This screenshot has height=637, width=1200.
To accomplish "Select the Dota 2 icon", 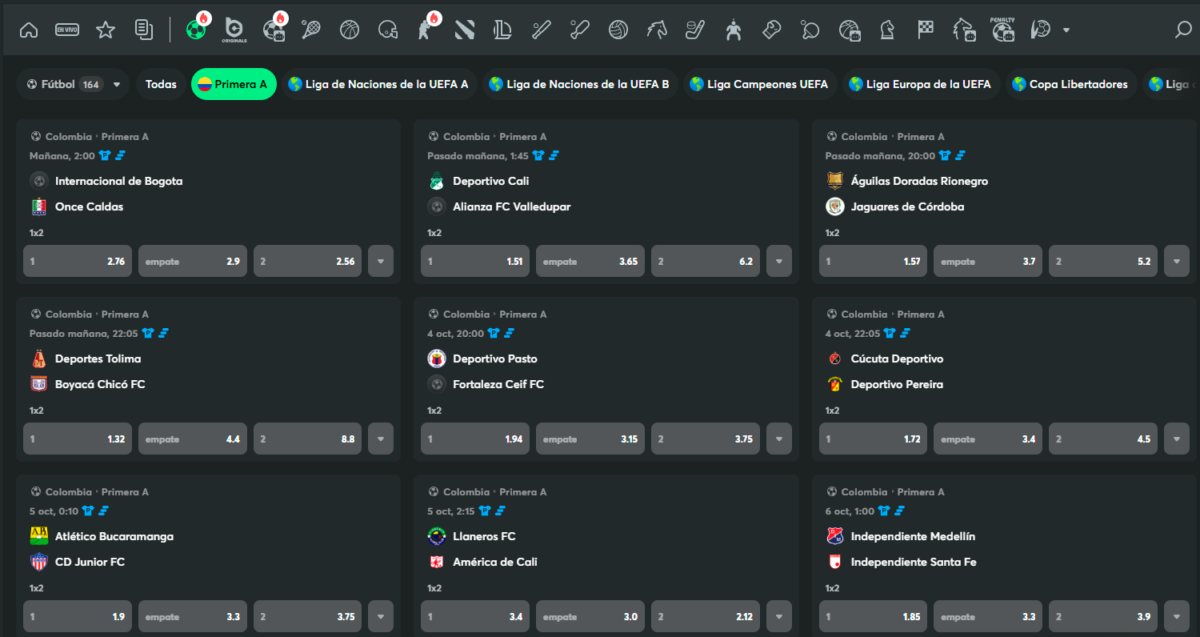I will tap(464, 30).
